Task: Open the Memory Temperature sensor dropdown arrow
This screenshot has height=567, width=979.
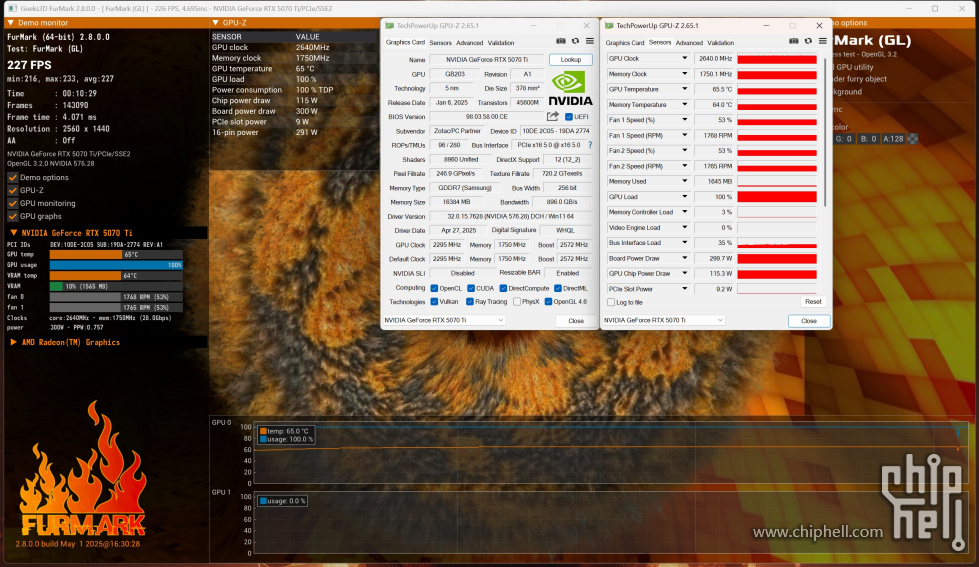Action: pos(684,104)
